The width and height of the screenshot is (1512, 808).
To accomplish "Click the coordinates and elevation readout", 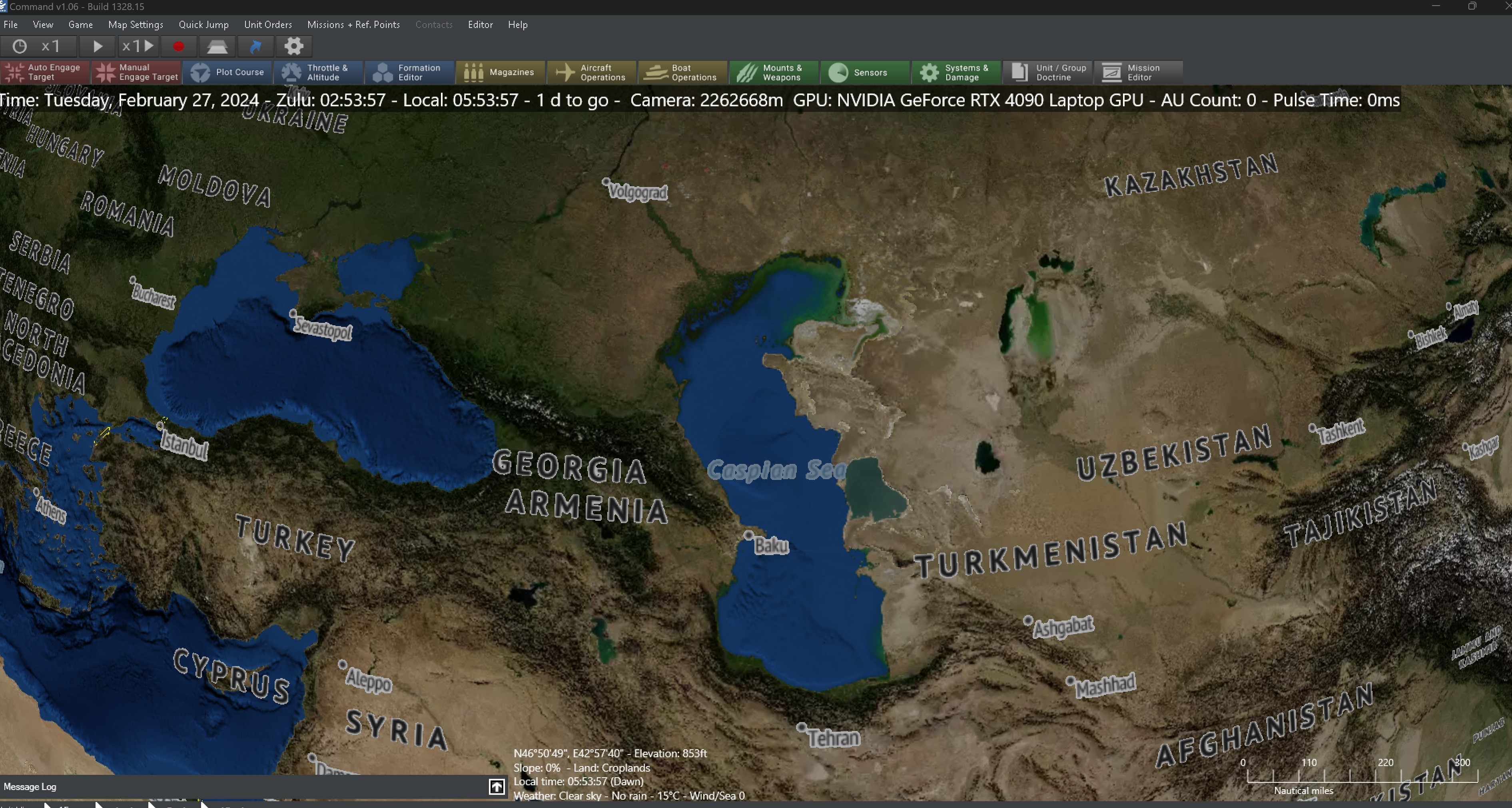I will point(610,753).
